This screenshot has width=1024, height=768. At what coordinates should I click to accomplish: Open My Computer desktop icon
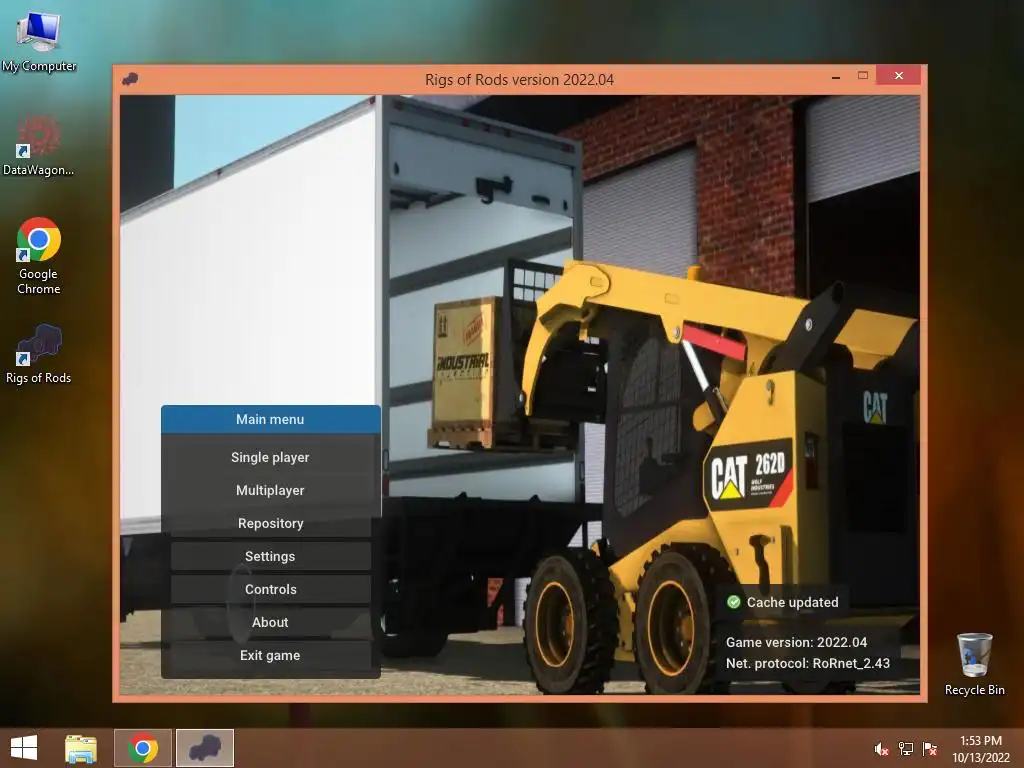coord(39,40)
